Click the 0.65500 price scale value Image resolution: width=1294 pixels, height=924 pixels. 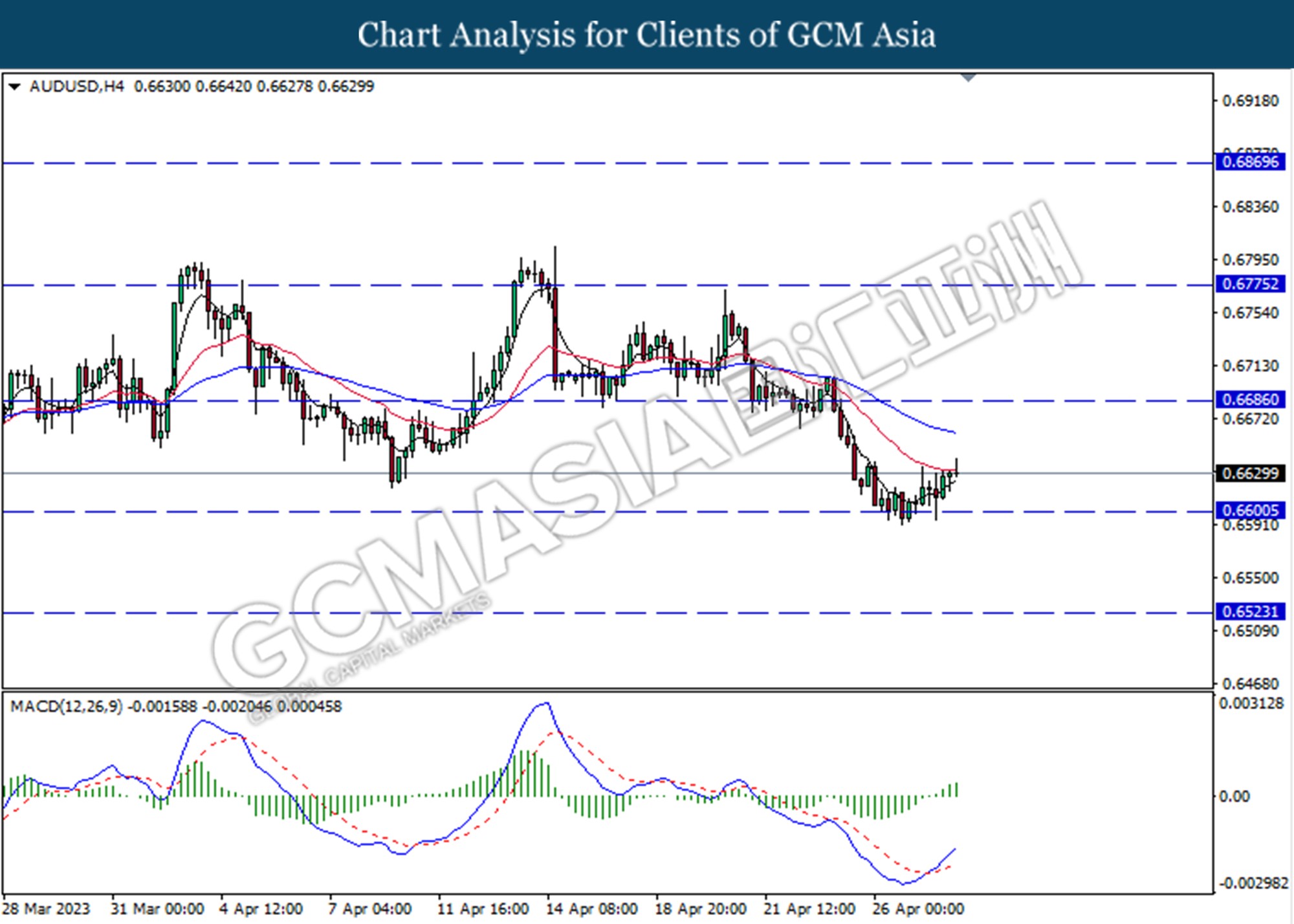coord(1250,578)
